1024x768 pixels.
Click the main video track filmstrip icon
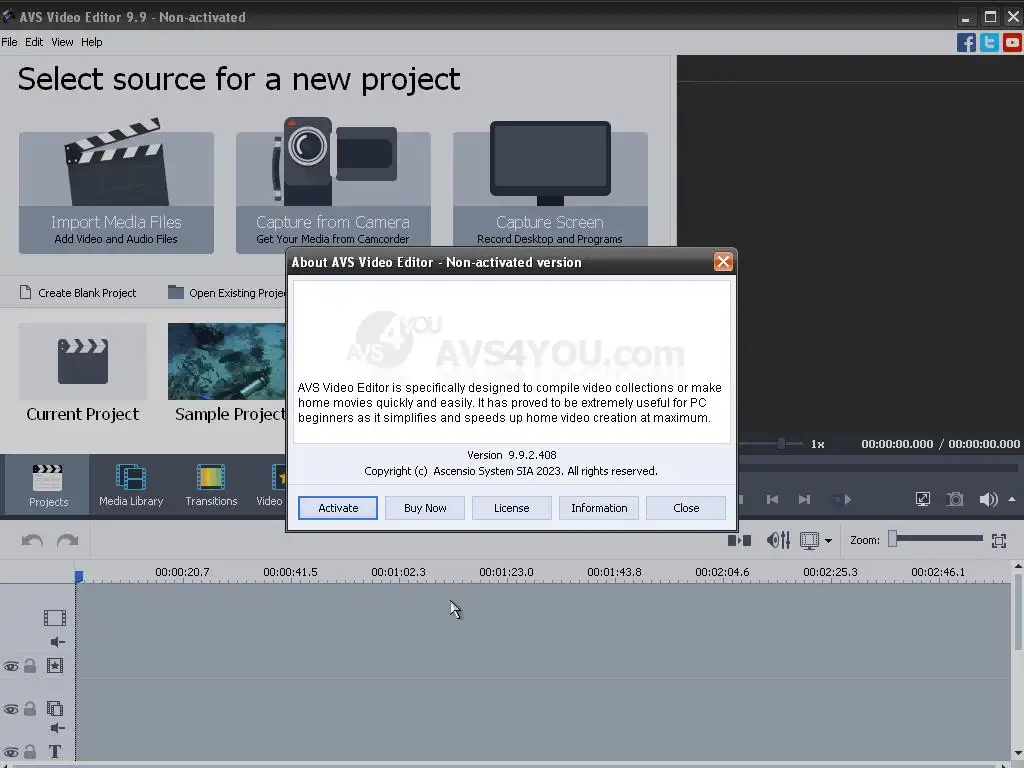tap(55, 618)
